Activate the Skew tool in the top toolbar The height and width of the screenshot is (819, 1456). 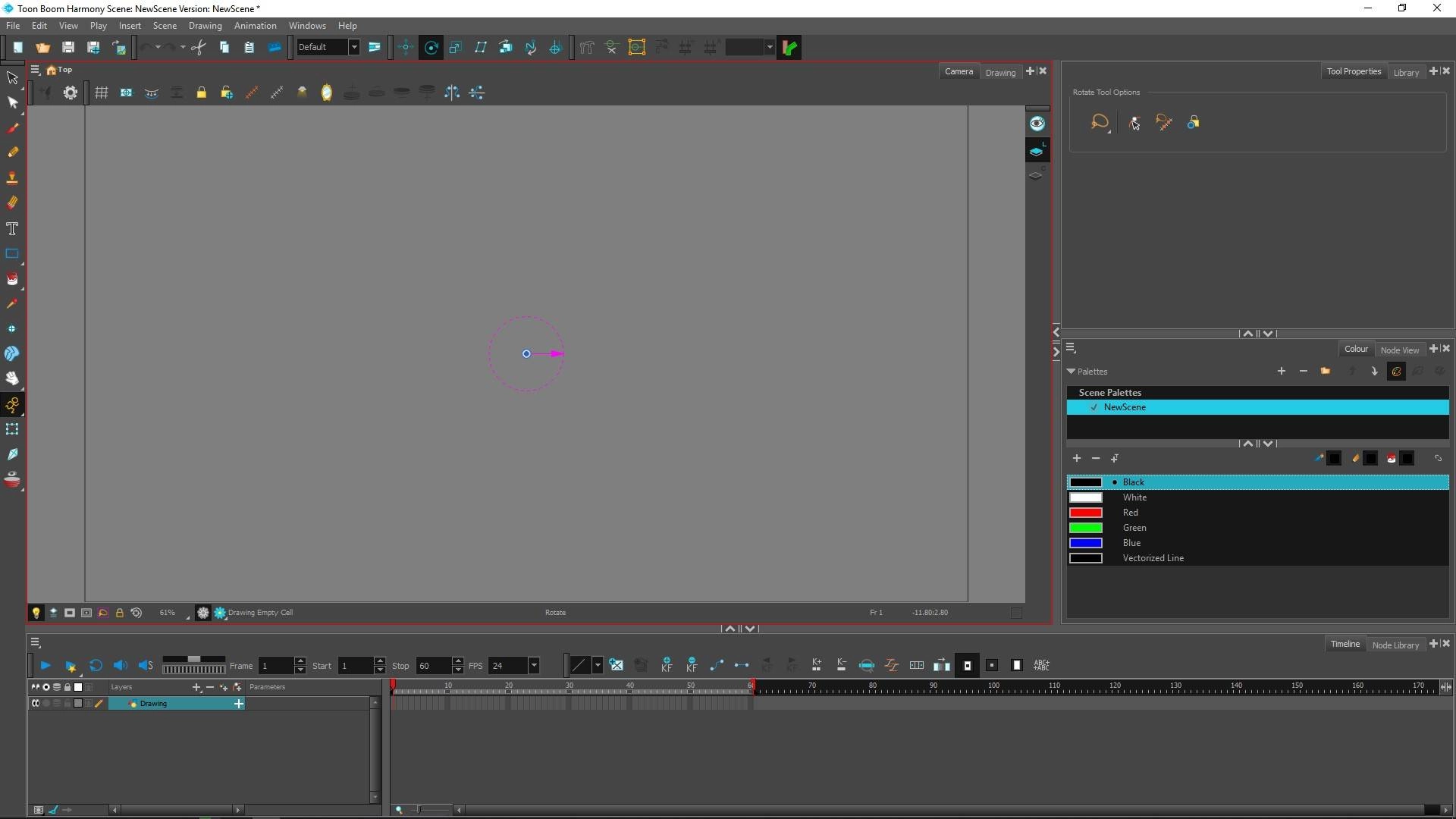pyautogui.click(x=481, y=47)
